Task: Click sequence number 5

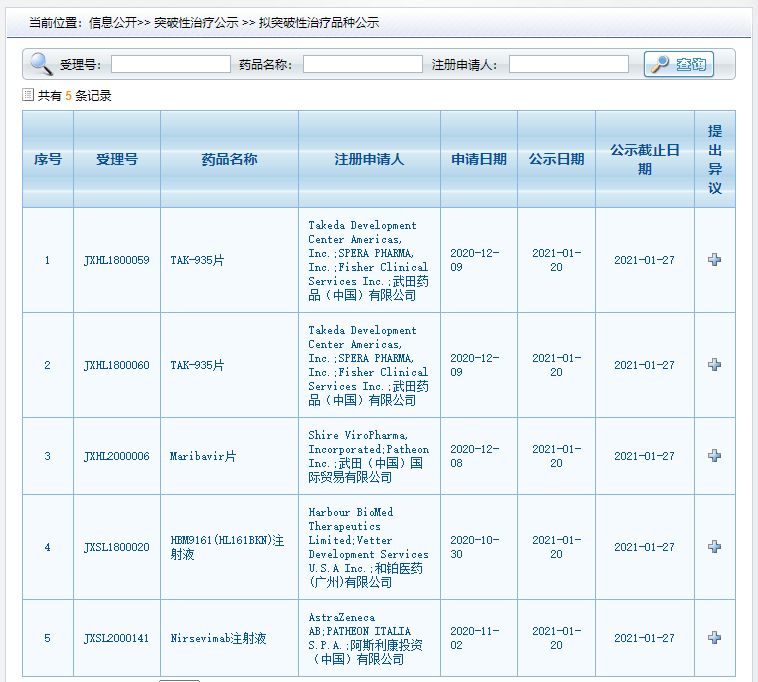Action: point(47,638)
